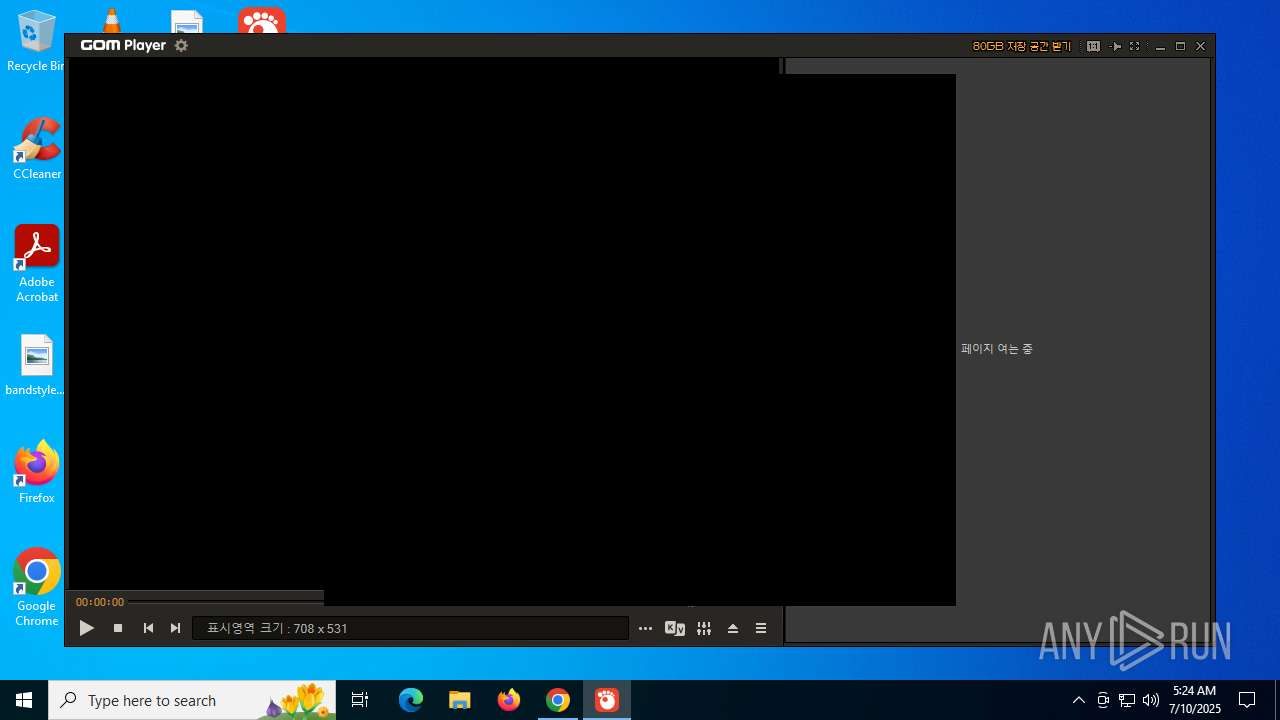Set window to 1:1 original size

click(x=1093, y=46)
